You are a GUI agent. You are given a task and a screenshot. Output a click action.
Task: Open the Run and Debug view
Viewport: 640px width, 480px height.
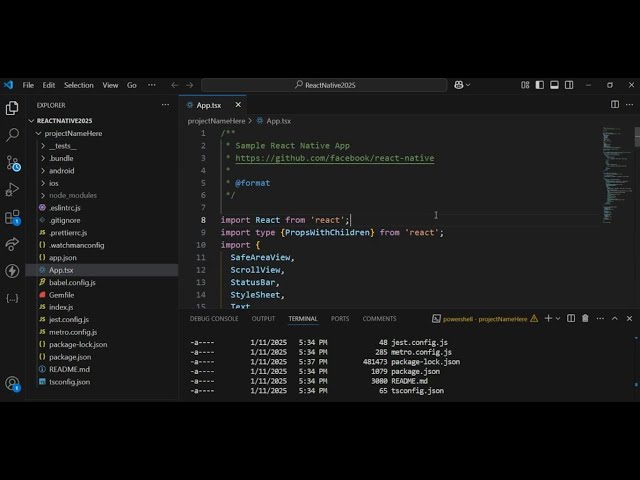pyautogui.click(x=12, y=190)
